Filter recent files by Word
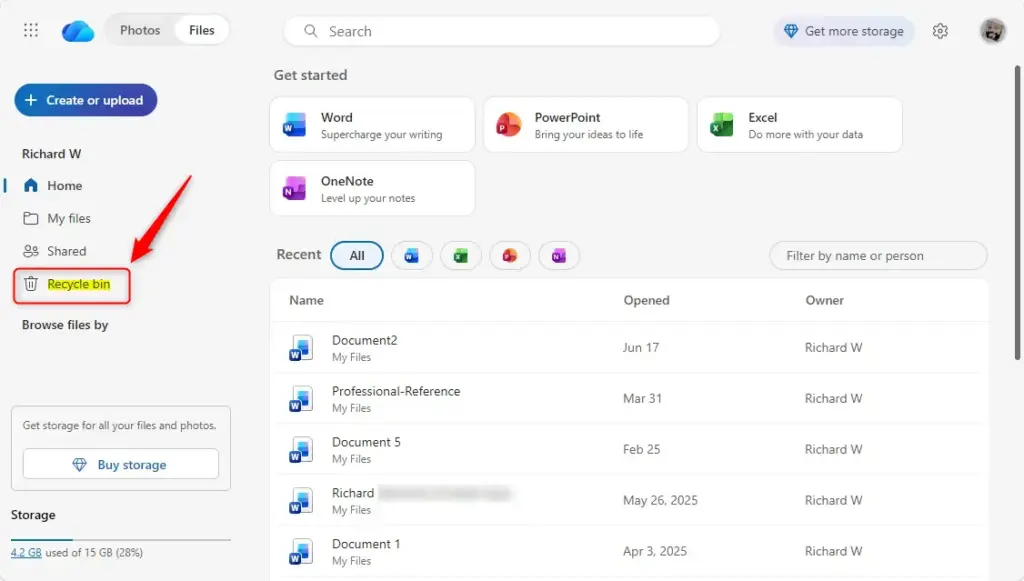 pyautogui.click(x=411, y=255)
